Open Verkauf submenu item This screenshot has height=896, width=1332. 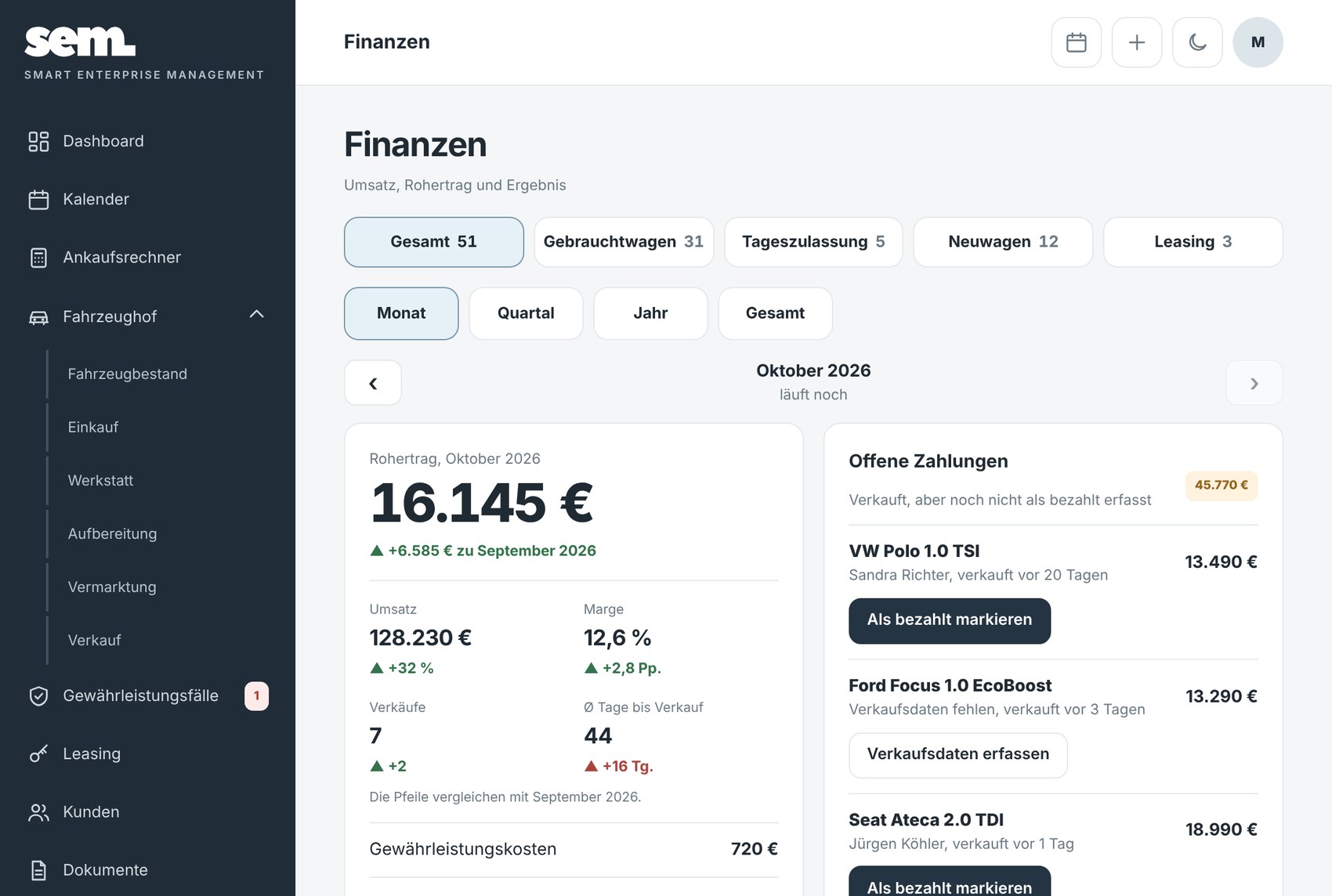(x=94, y=640)
